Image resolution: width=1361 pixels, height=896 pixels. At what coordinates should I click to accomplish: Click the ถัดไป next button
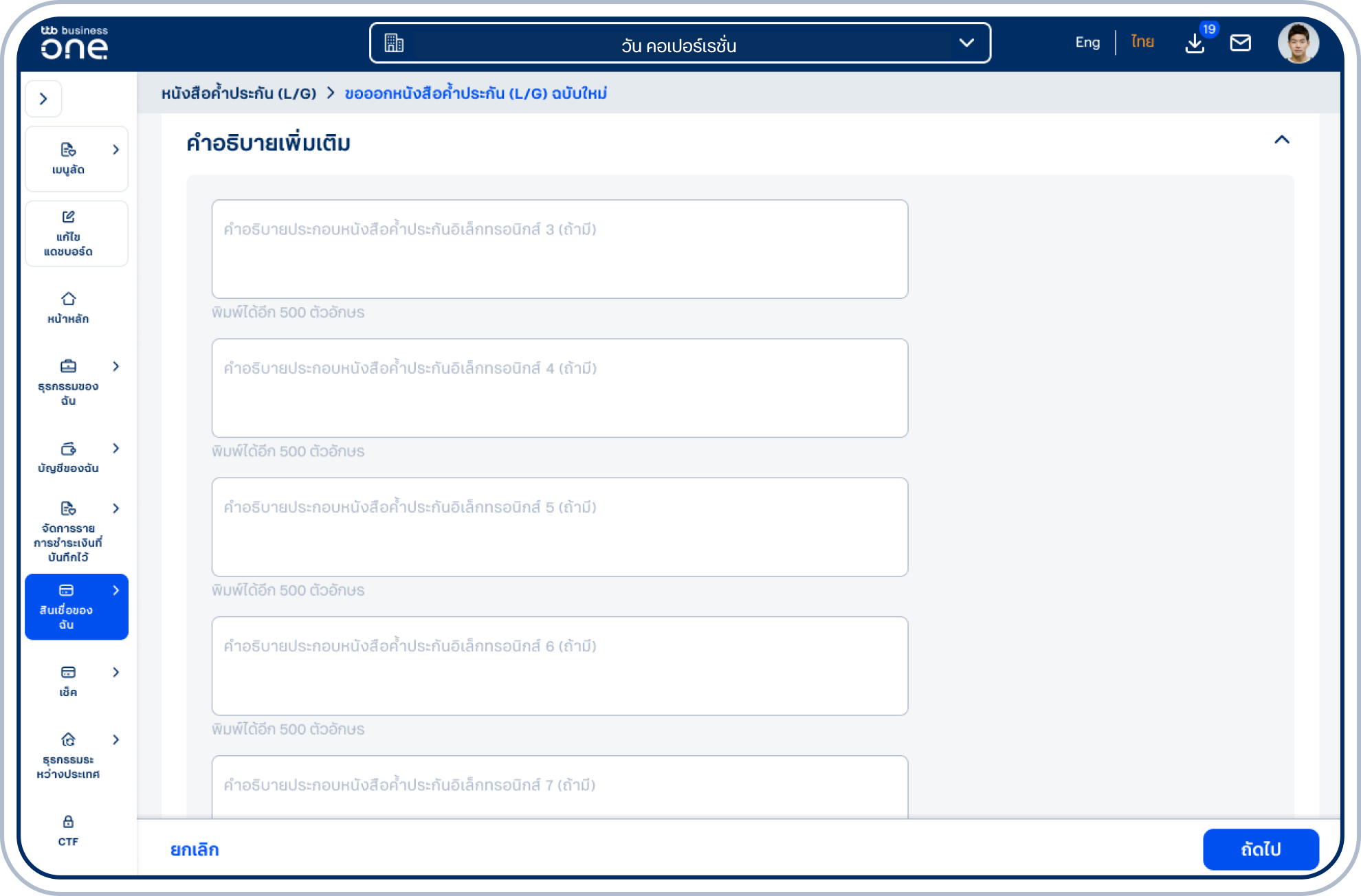[1260, 849]
